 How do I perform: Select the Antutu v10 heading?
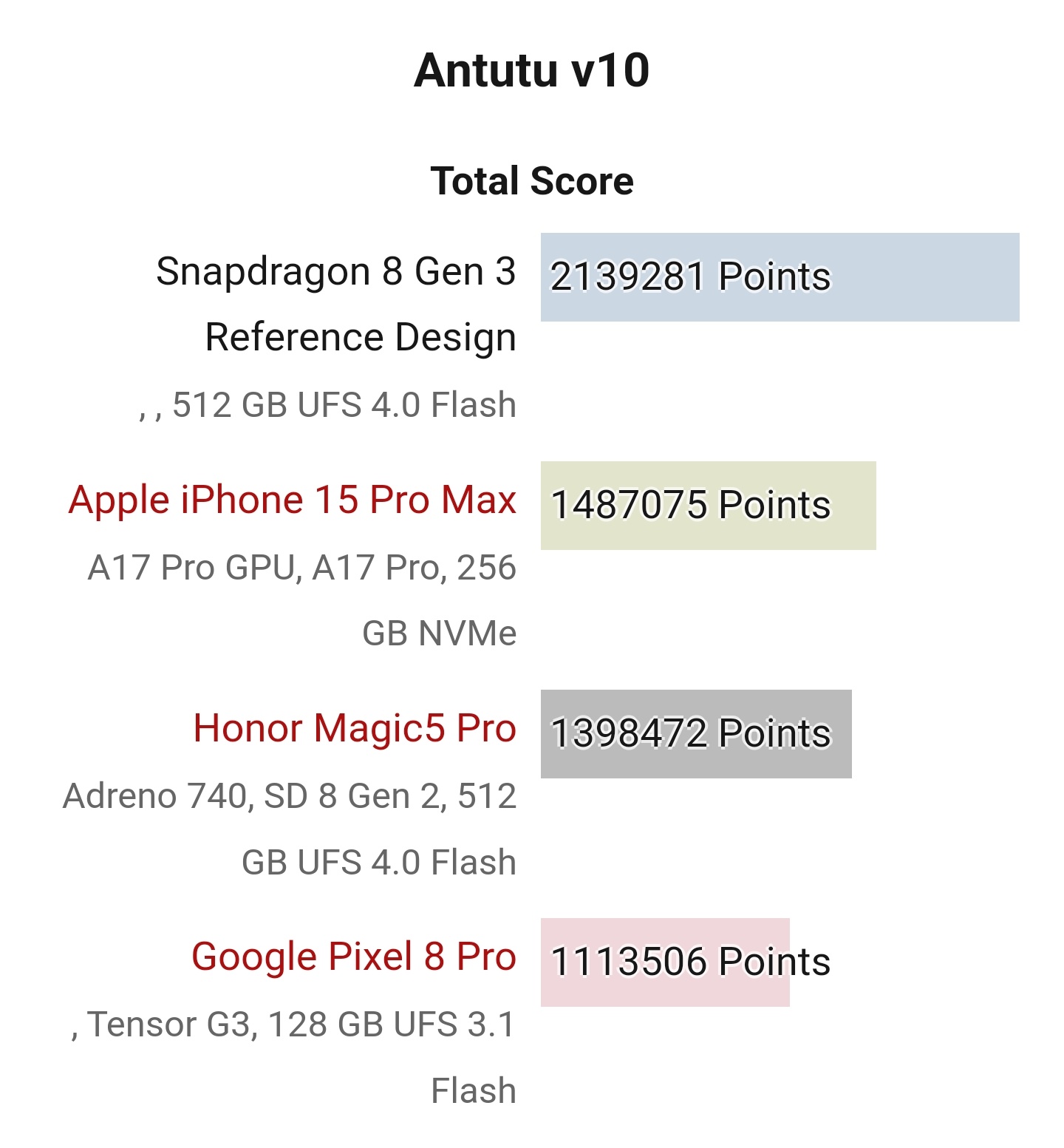click(x=532, y=71)
